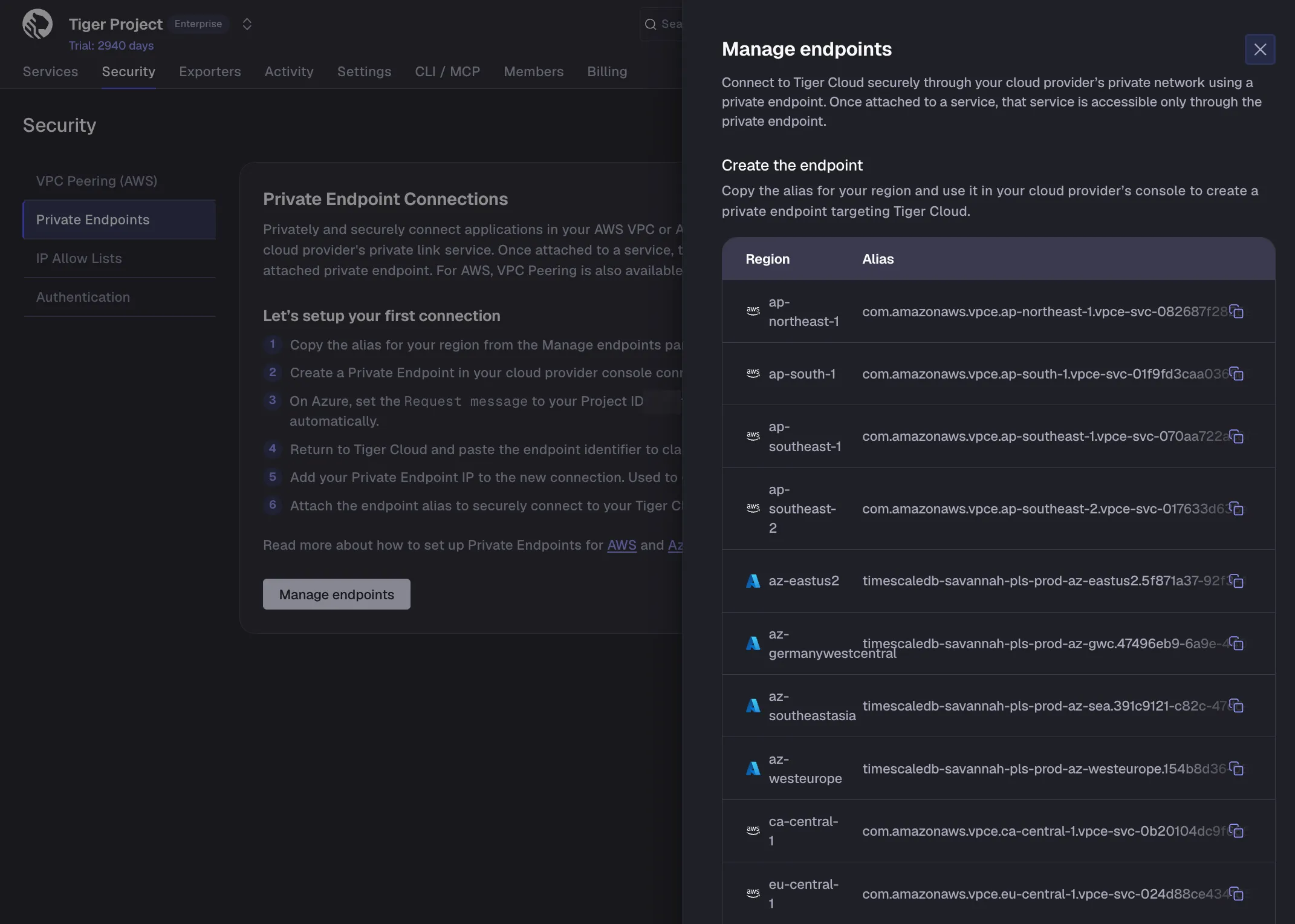Image resolution: width=1295 pixels, height=924 pixels.
Task: Click Azure icon beside az-westeurope
Action: (x=753, y=769)
